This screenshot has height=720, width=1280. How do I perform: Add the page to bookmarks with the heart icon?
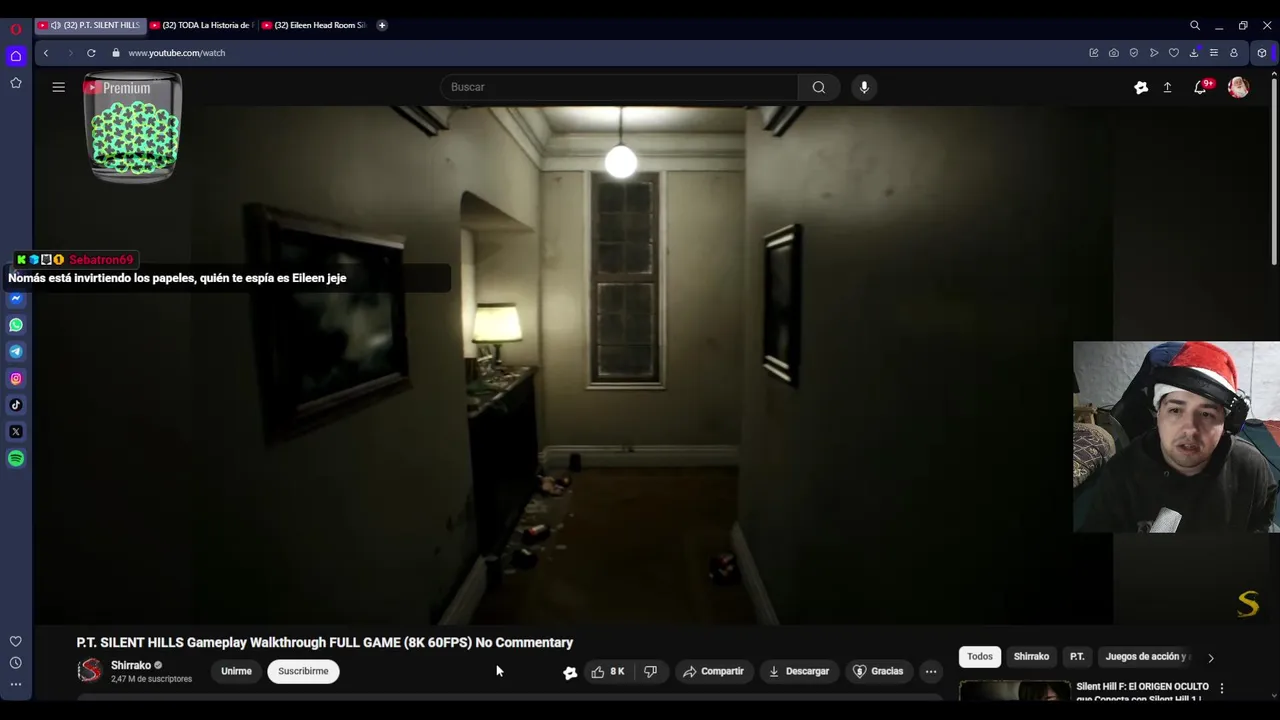tap(1174, 53)
